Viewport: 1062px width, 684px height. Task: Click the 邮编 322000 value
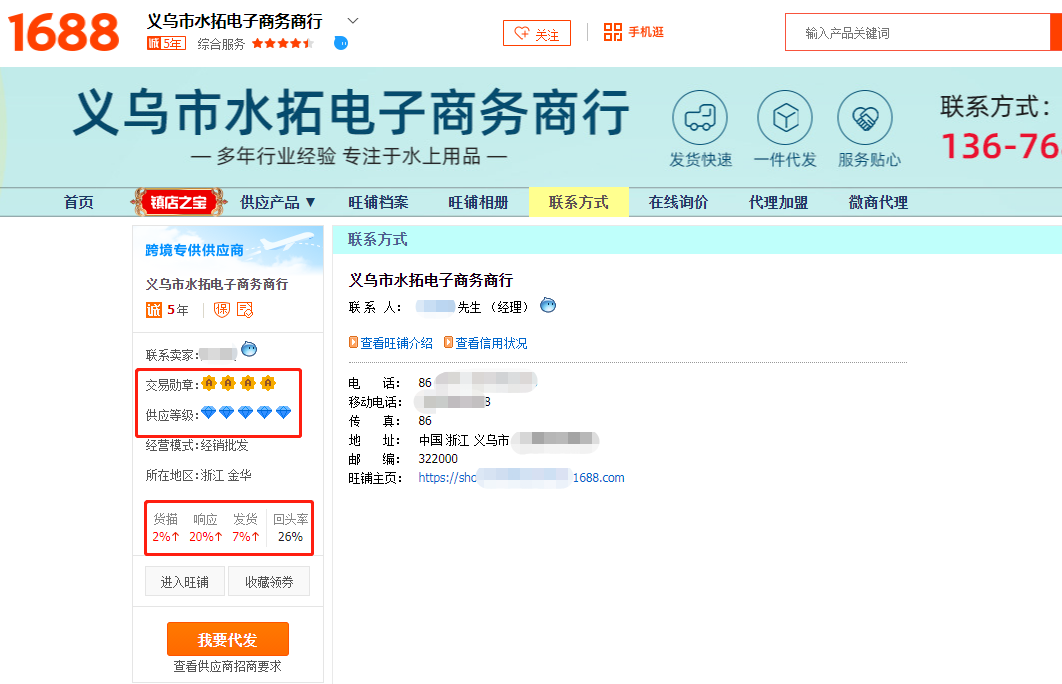pos(438,459)
